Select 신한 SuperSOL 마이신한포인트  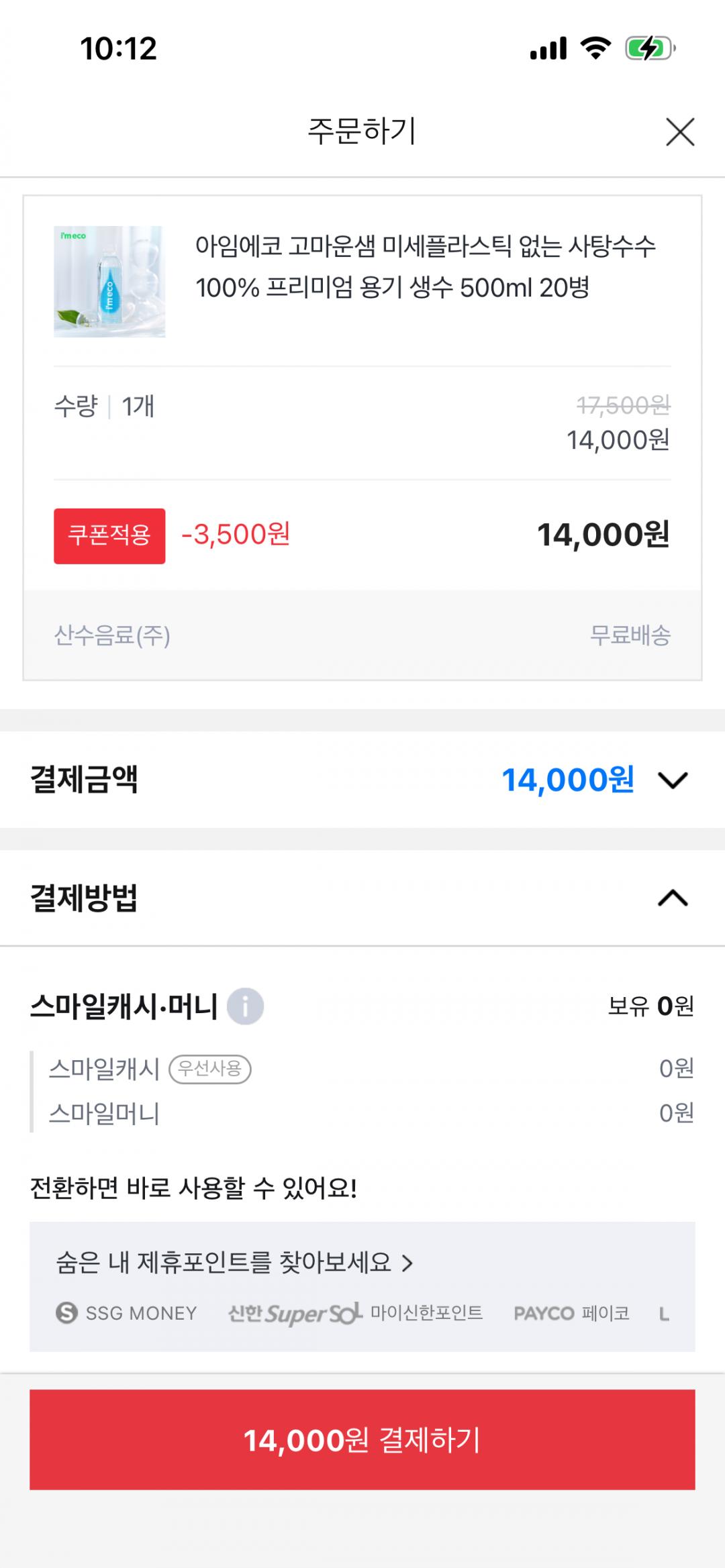[x=355, y=1313]
